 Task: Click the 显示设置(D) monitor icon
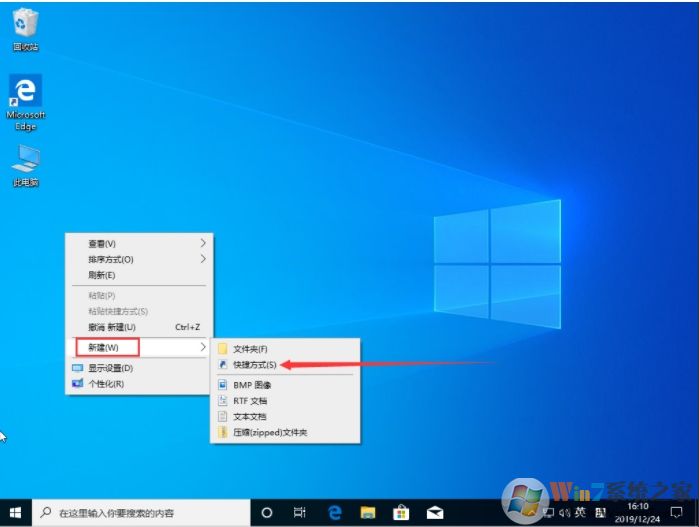(x=78, y=368)
